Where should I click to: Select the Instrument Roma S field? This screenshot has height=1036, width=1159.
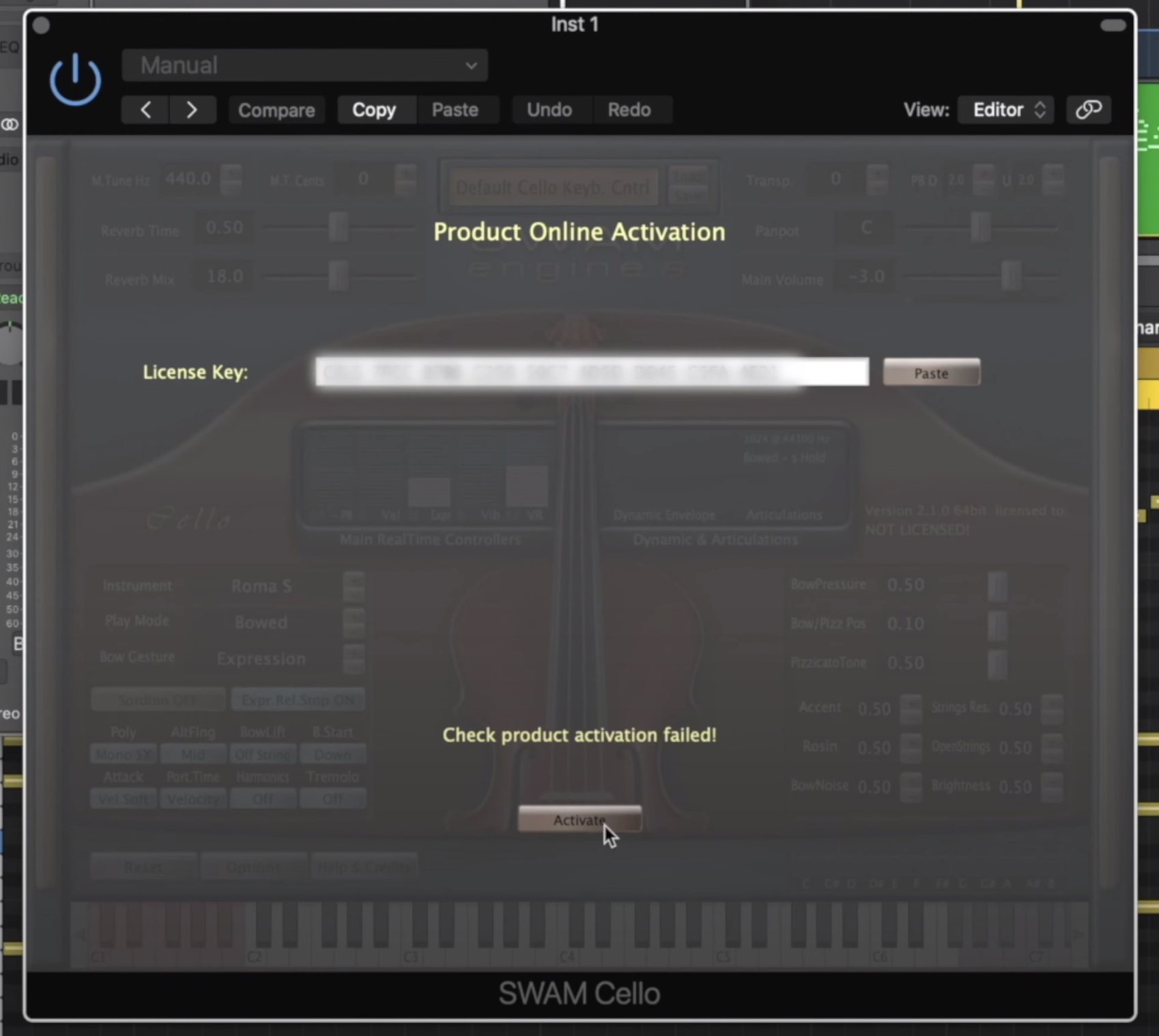point(262,586)
